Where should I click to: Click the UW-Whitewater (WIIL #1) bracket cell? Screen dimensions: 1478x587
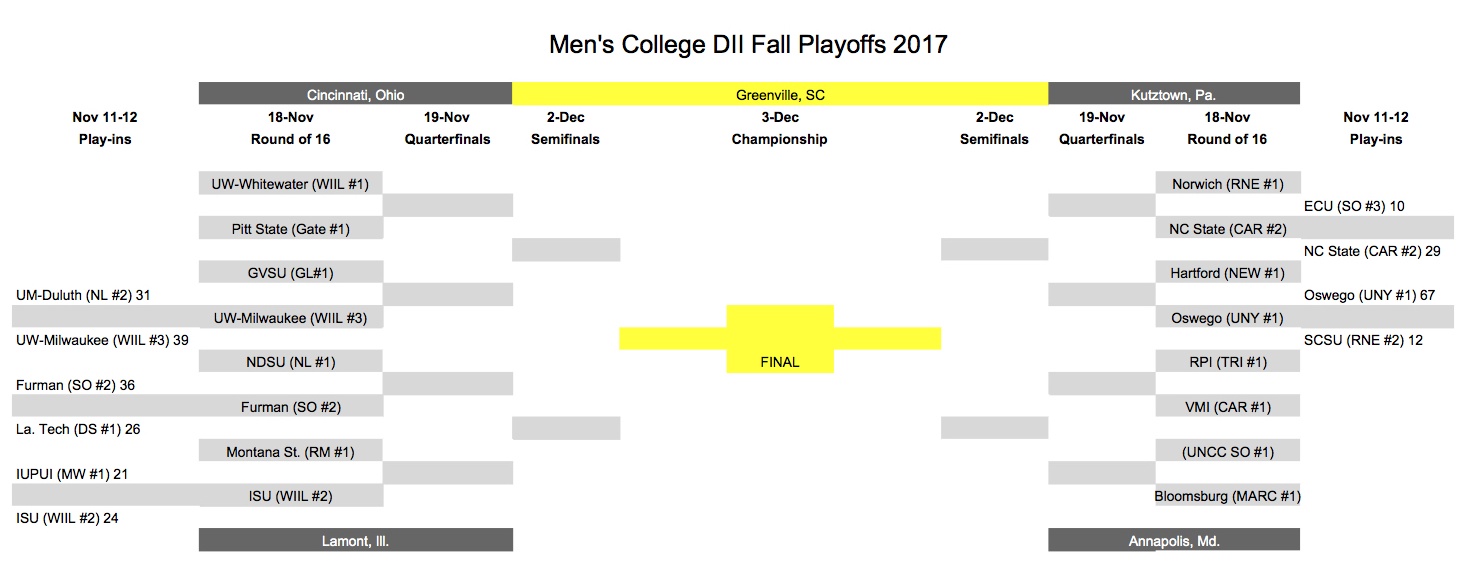[291, 184]
